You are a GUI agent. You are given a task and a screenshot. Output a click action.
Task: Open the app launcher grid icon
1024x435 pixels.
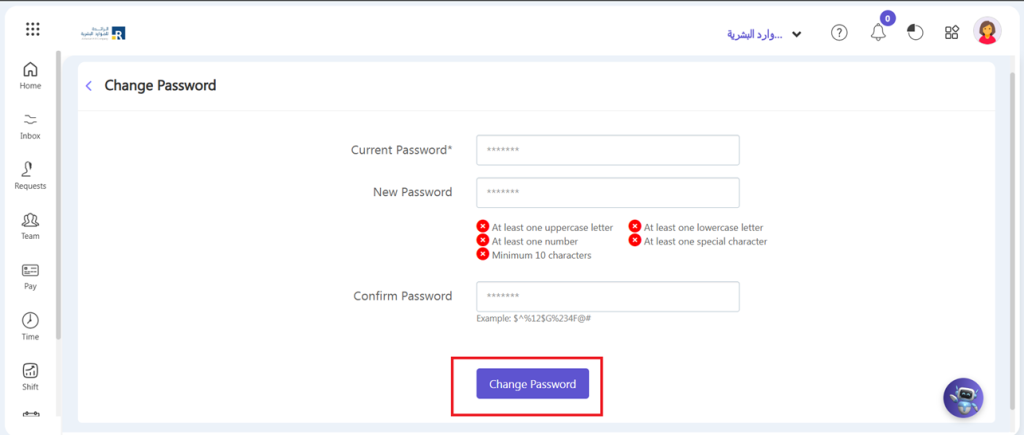click(32, 30)
